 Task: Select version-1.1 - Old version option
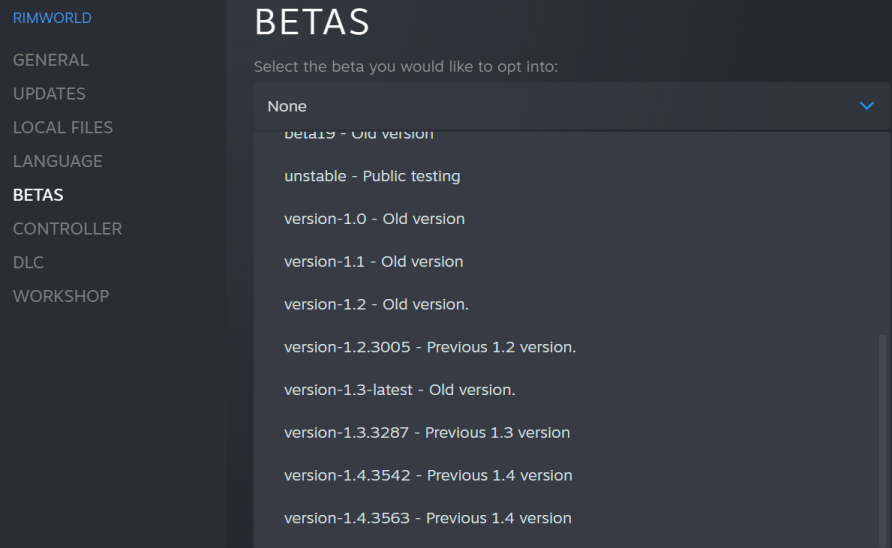point(373,262)
